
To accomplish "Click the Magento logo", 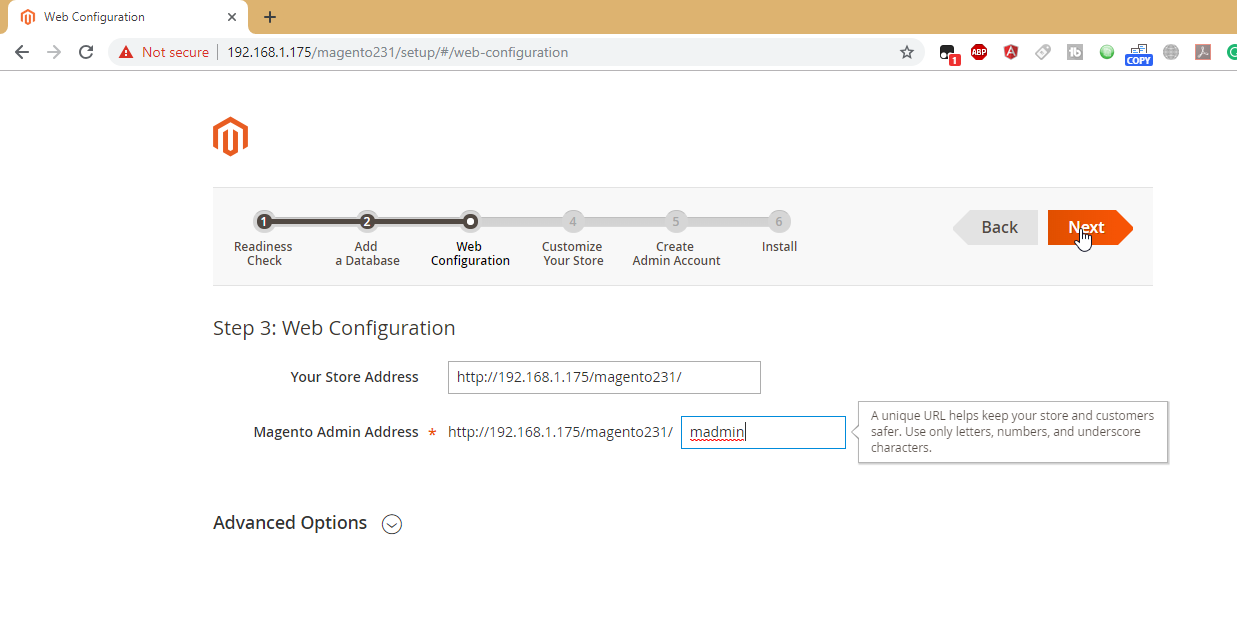I will (230, 137).
